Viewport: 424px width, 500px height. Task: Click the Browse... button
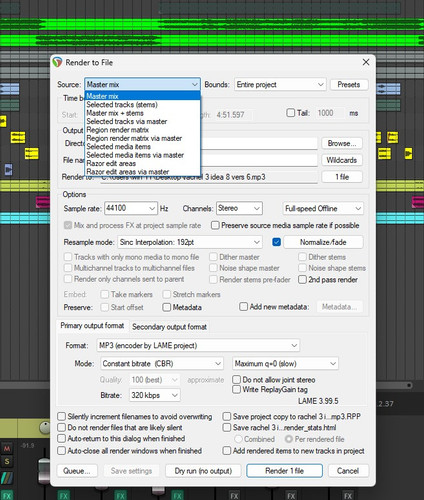point(342,143)
